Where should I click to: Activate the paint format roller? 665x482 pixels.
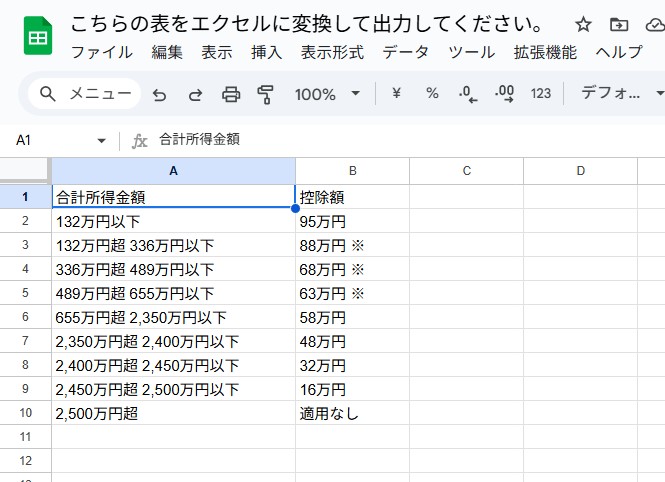266,94
